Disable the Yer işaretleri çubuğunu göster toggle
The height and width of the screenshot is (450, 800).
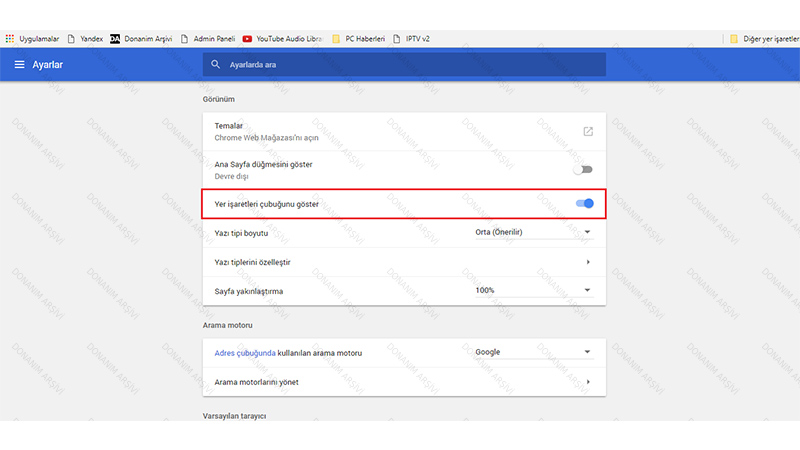coord(585,204)
